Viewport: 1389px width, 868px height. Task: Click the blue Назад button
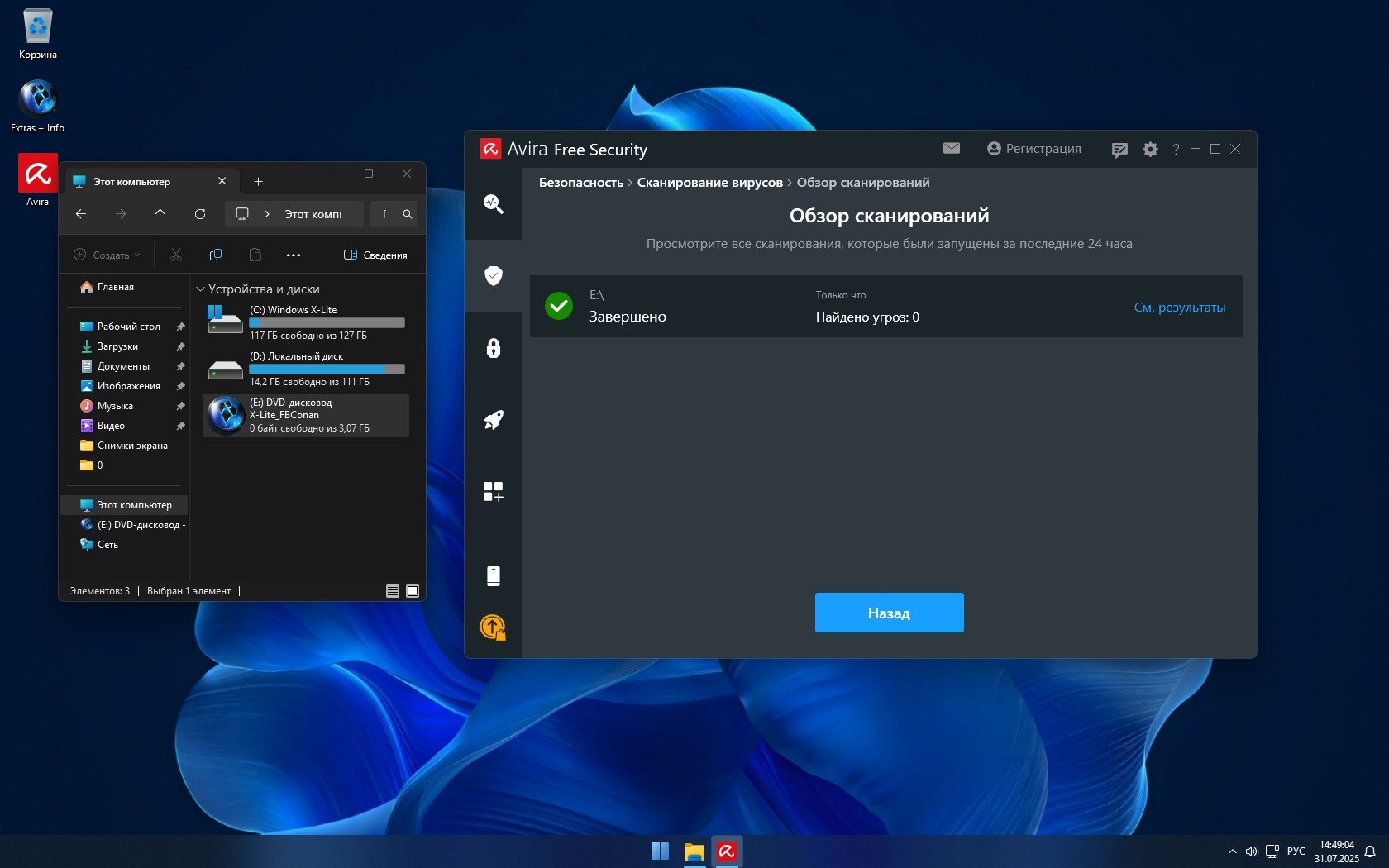pos(889,613)
